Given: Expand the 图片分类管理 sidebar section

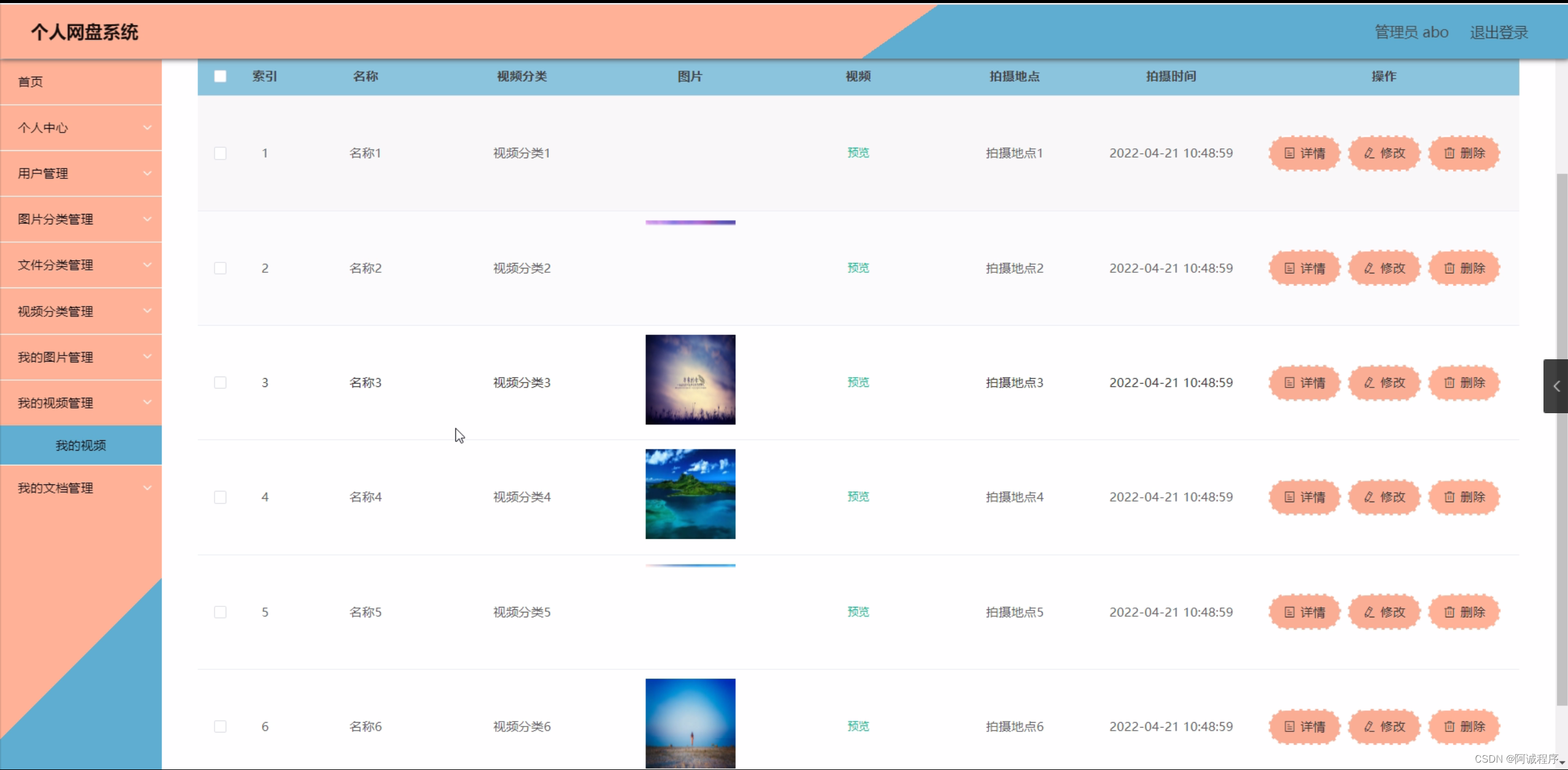Looking at the screenshot, I should [x=81, y=219].
